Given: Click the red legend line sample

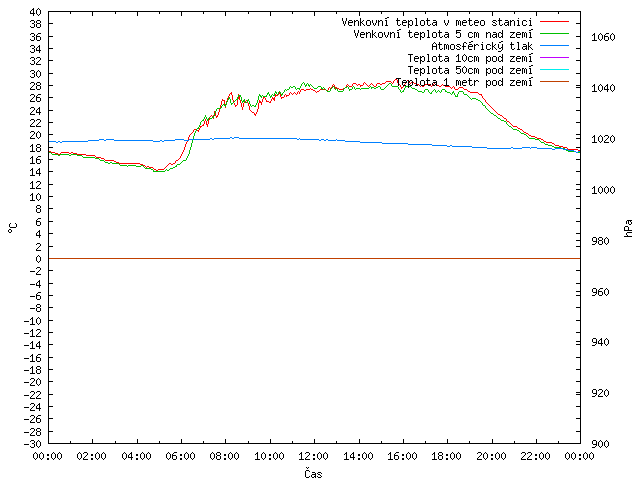Looking at the screenshot, I should (x=554, y=22).
